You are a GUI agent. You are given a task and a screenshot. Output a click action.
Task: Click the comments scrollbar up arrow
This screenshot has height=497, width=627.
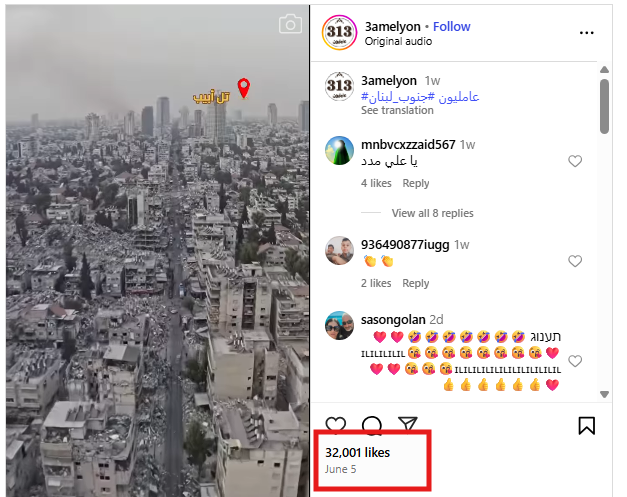(x=604, y=70)
